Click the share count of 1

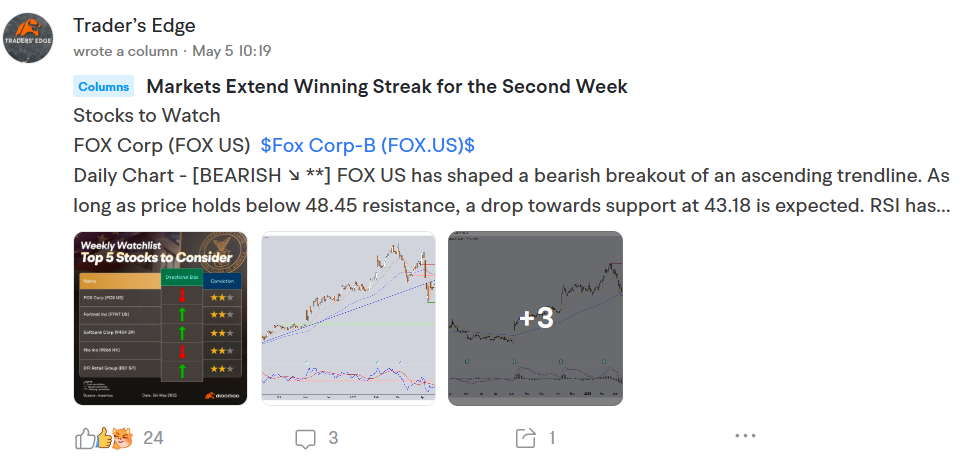(x=551, y=439)
